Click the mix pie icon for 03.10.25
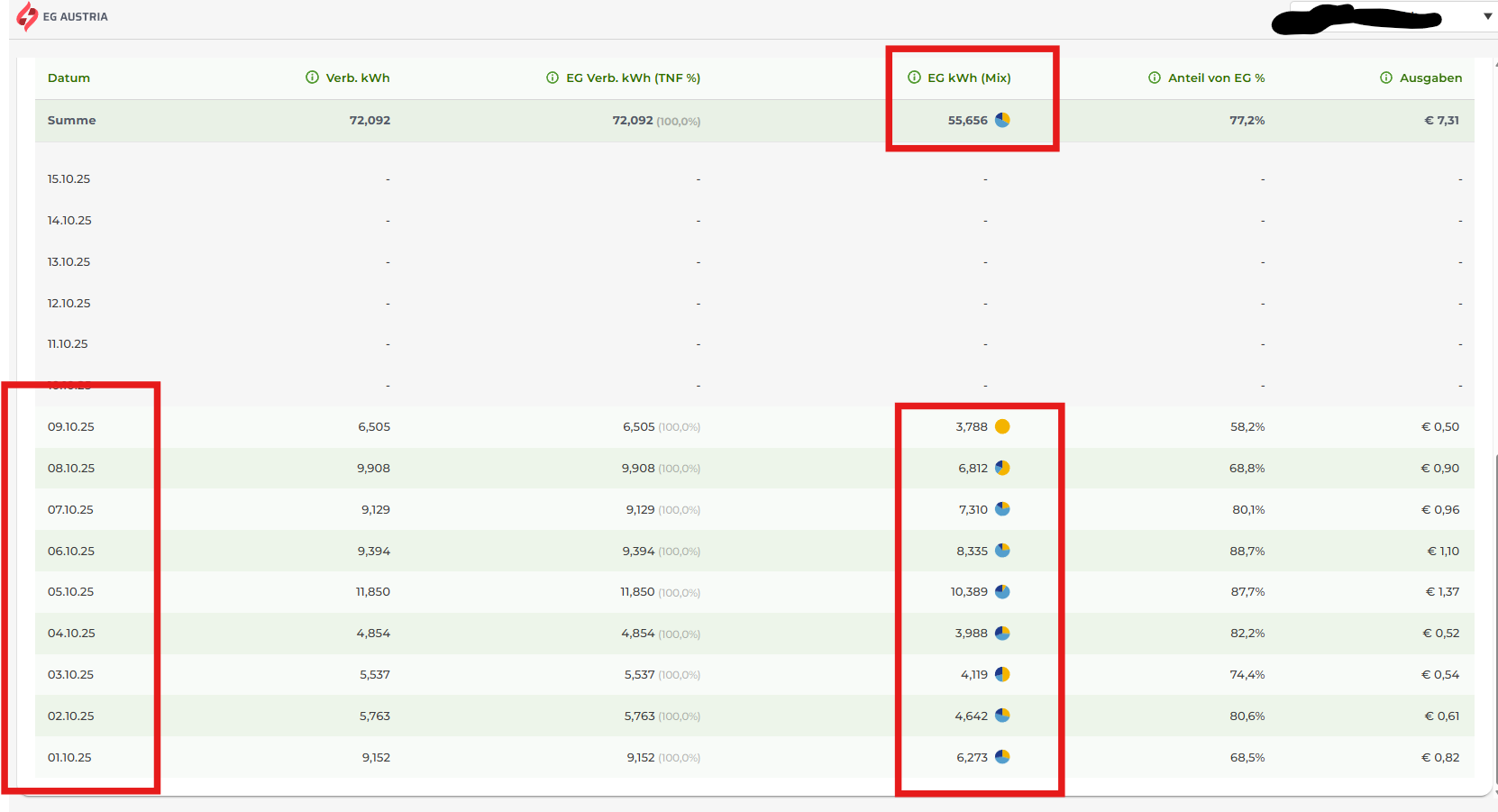 point(1002,674)
